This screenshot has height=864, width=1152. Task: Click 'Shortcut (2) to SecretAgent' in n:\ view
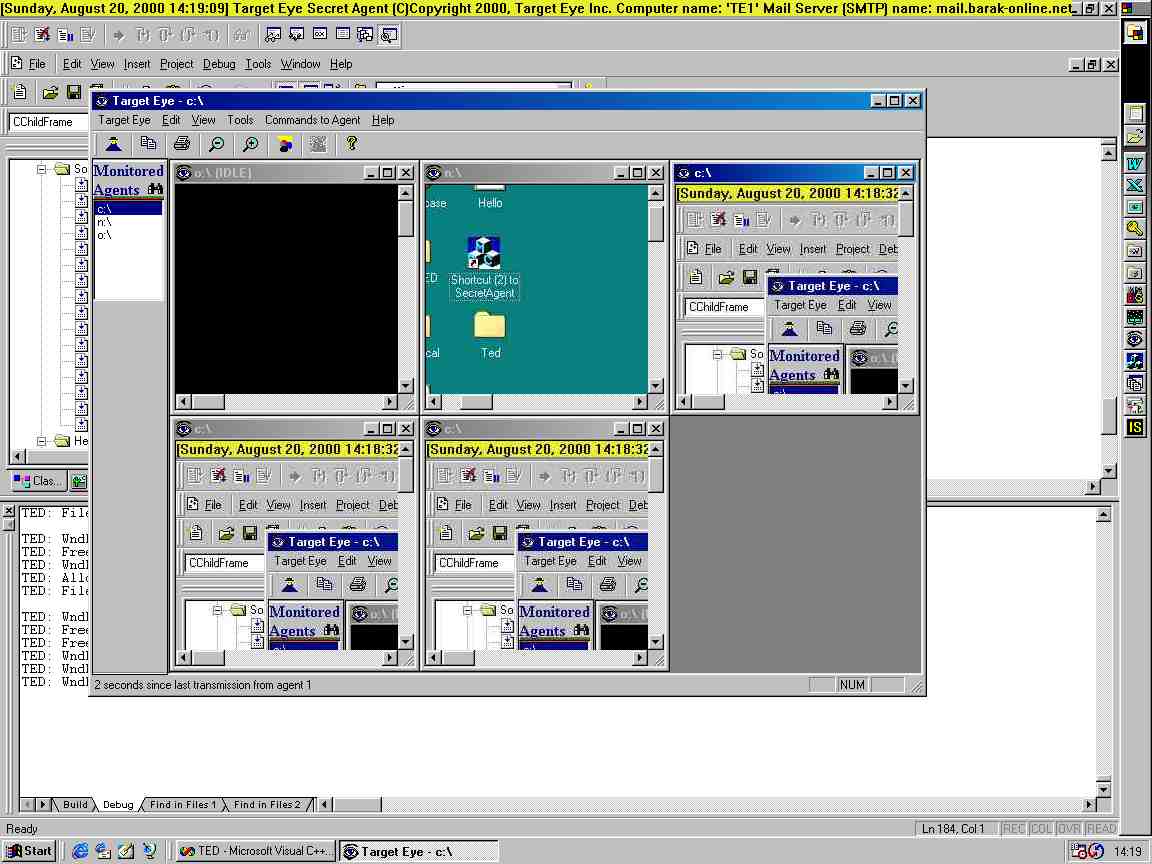[x=484, y=268]
